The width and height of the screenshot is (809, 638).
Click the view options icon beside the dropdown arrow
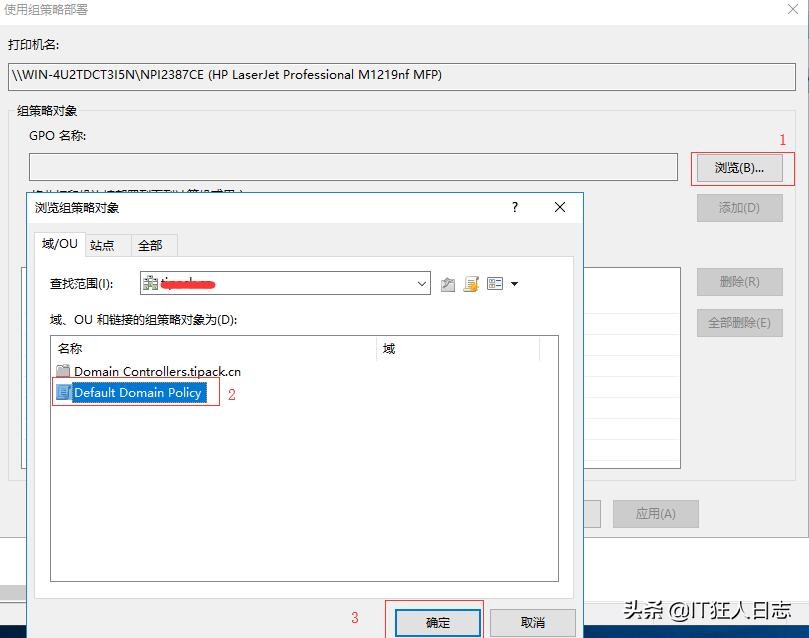494,283
